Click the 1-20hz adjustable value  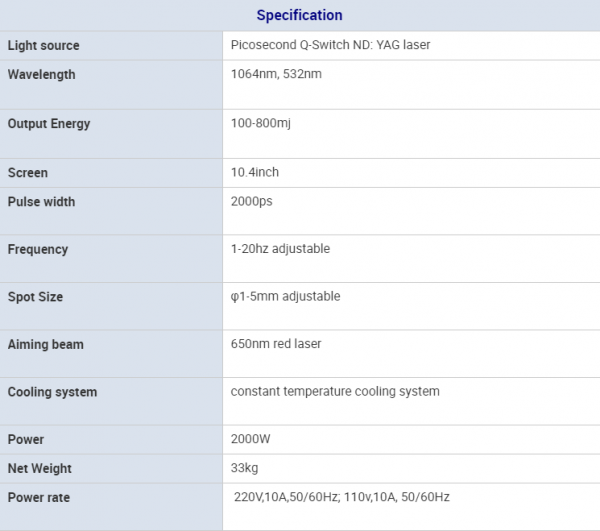(280, 249)
